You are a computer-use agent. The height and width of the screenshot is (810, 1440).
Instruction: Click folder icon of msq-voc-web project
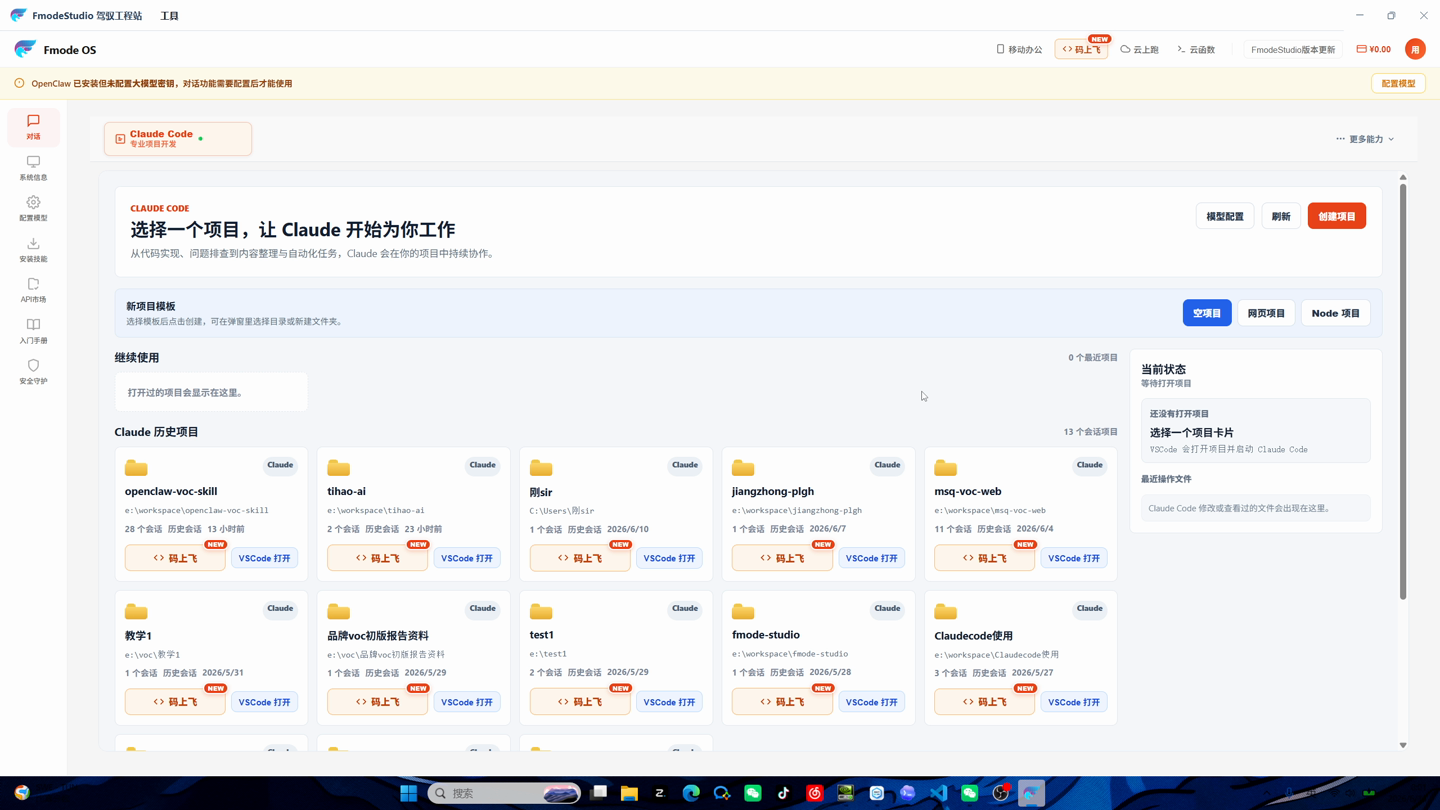[x=946, y=468]
